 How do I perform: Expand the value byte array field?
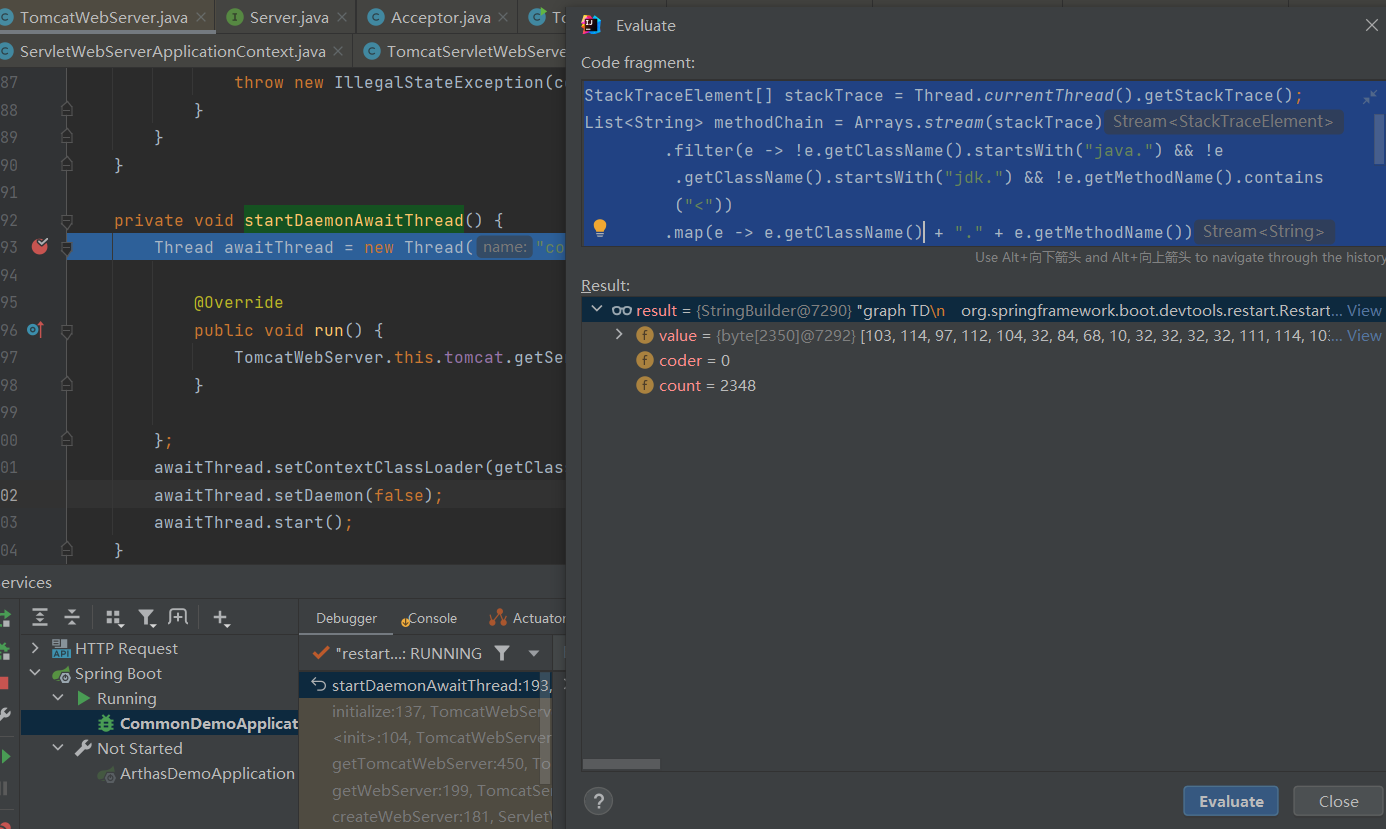click(619, 335)
